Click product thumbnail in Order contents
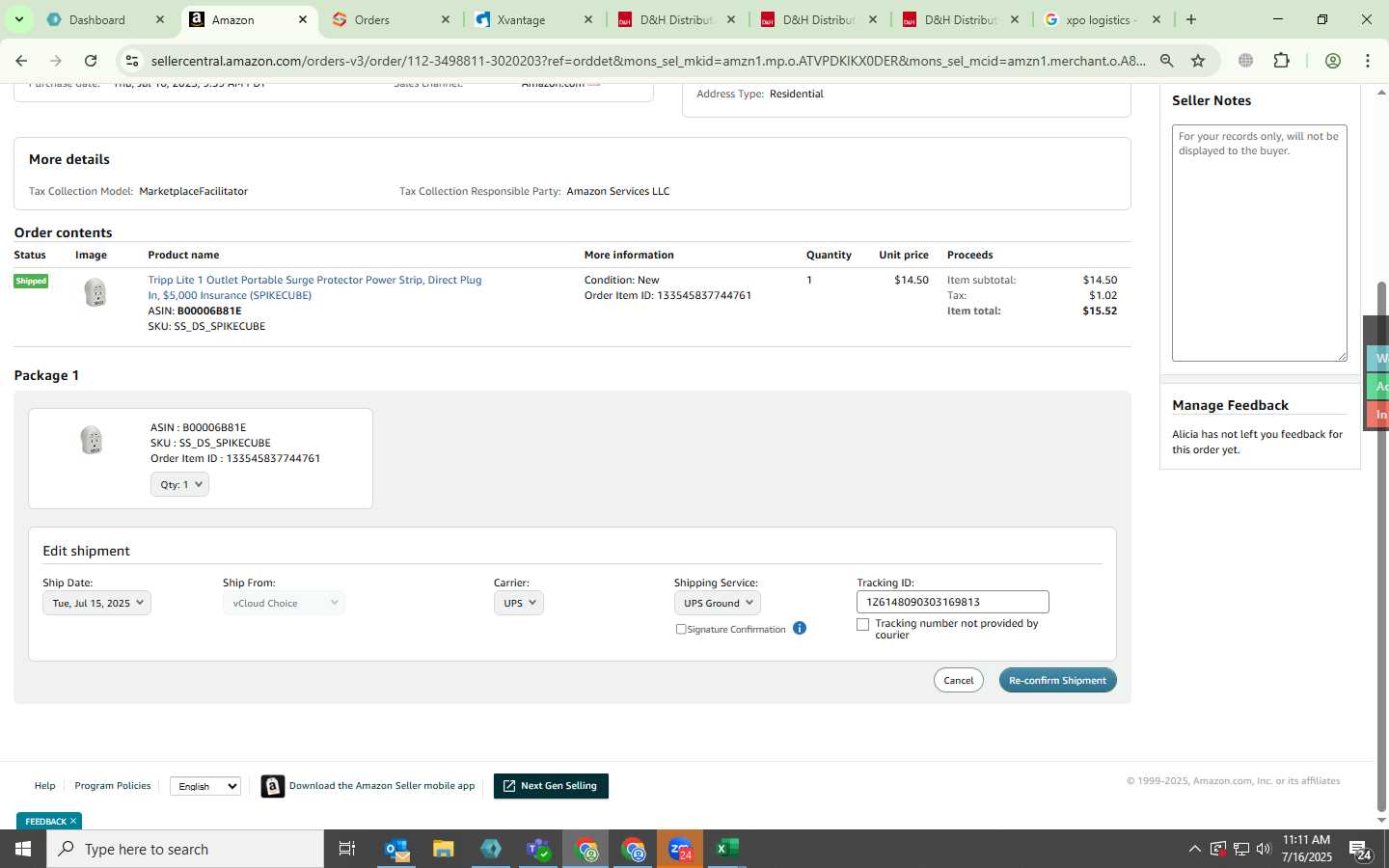The height and width of the screenshot is (868, 1389). point(95,292)
